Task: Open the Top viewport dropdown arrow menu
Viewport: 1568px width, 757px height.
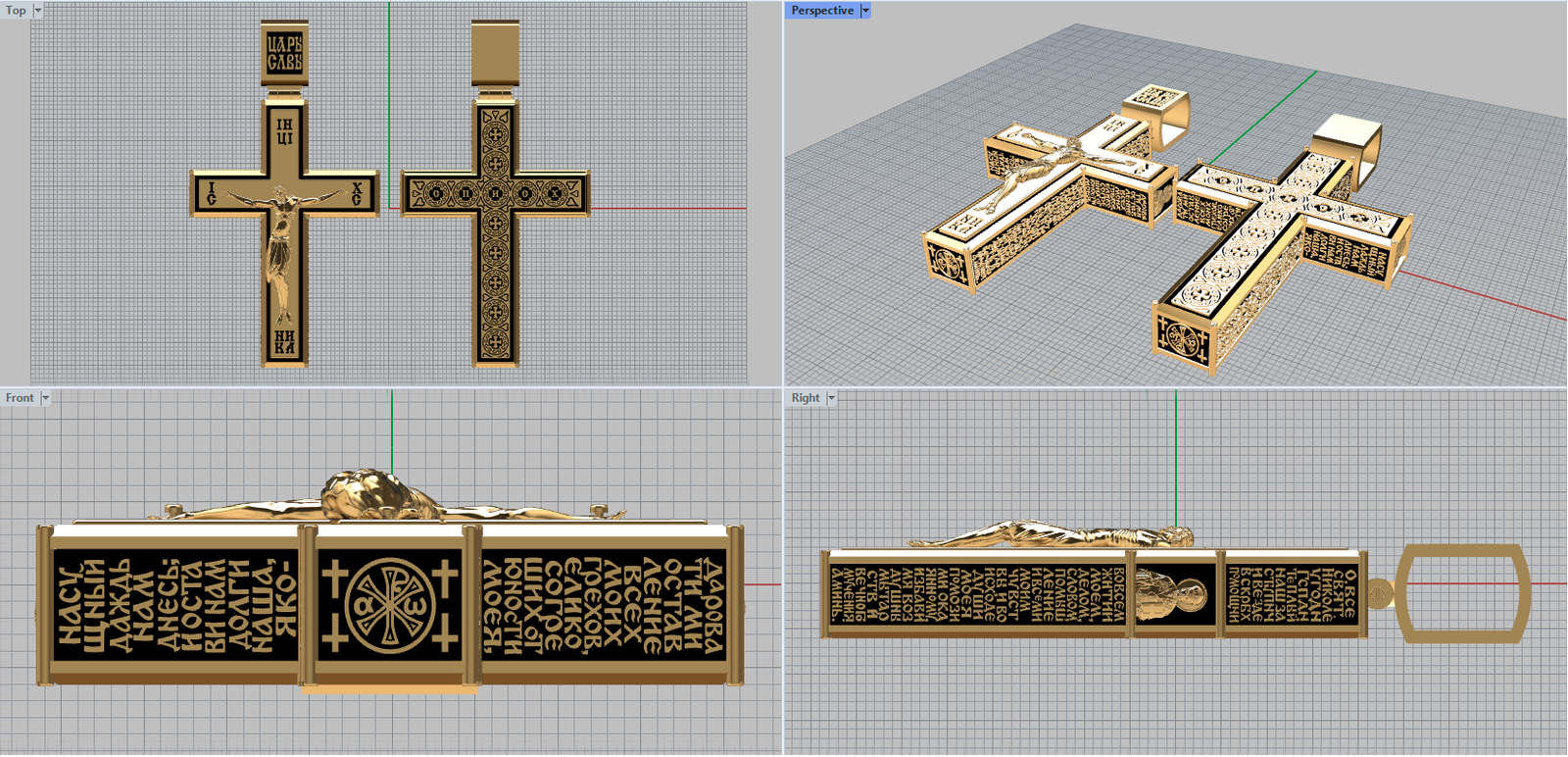Action: click(x=38, y=11)
